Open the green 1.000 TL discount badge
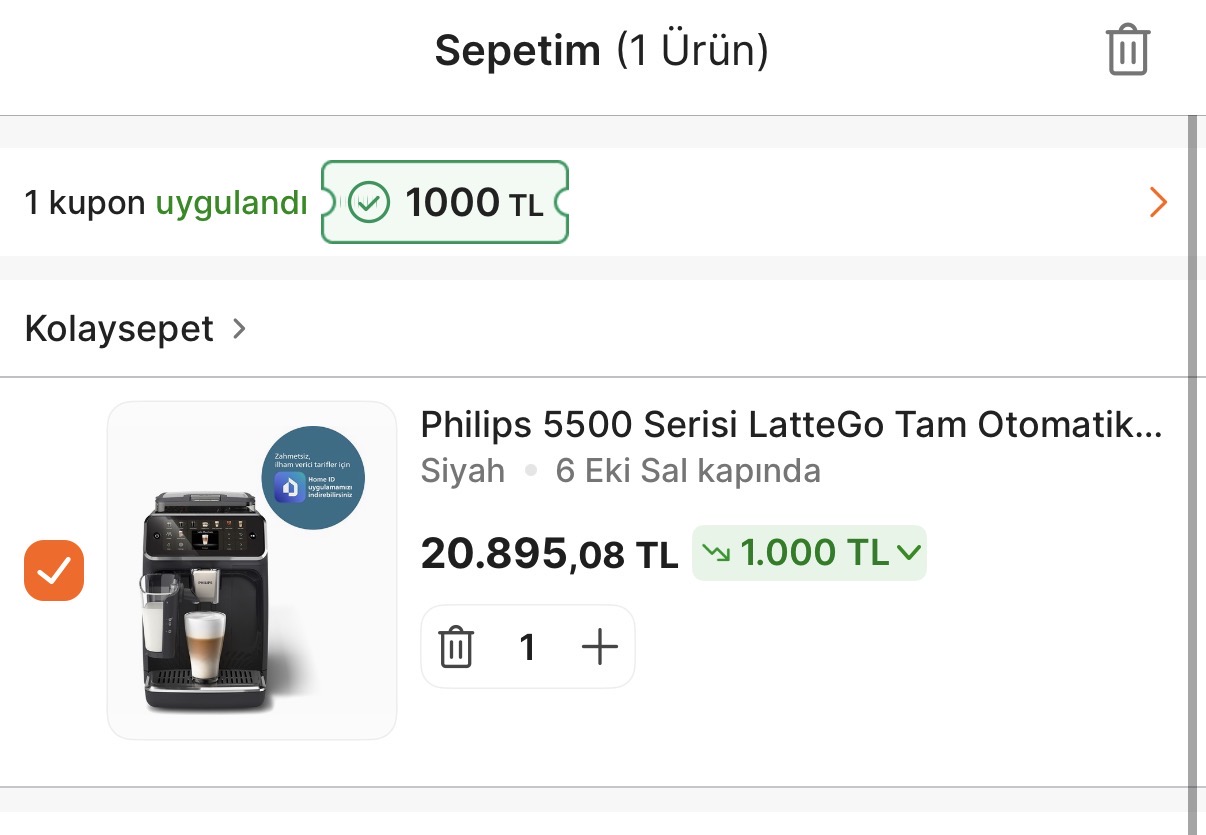 (x=809, y=552)
